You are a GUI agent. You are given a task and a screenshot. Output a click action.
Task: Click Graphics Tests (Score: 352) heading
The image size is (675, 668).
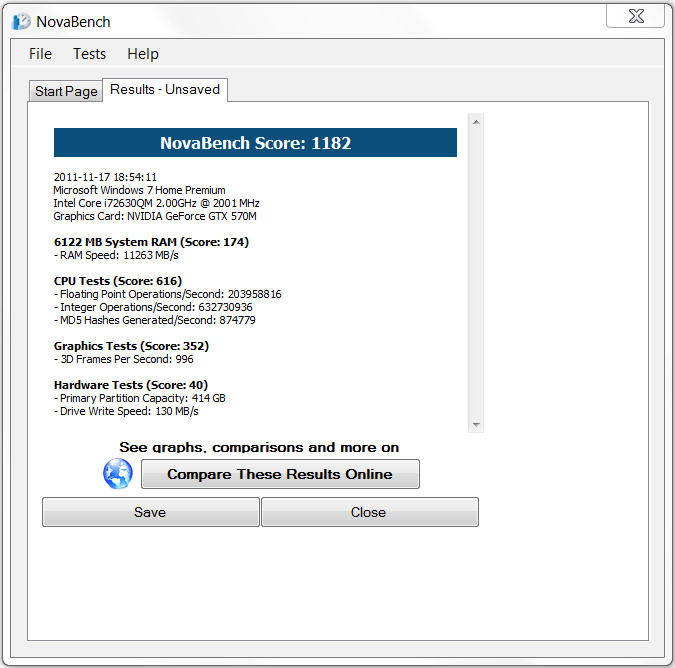(x=131, y=346)
